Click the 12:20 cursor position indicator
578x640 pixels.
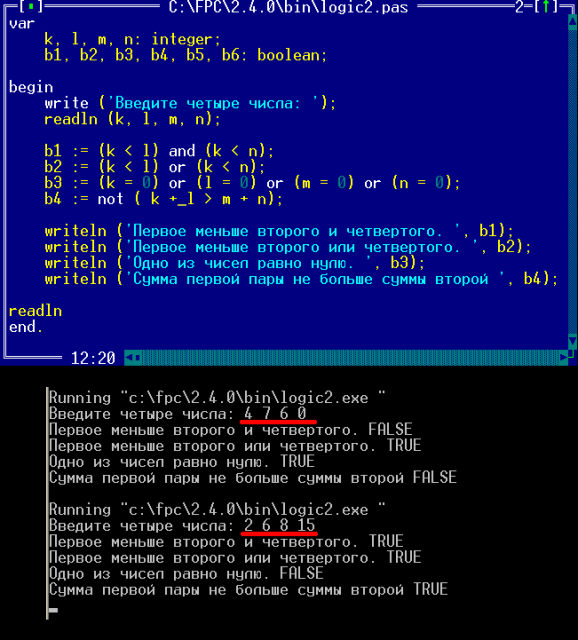tap(93, 358)
